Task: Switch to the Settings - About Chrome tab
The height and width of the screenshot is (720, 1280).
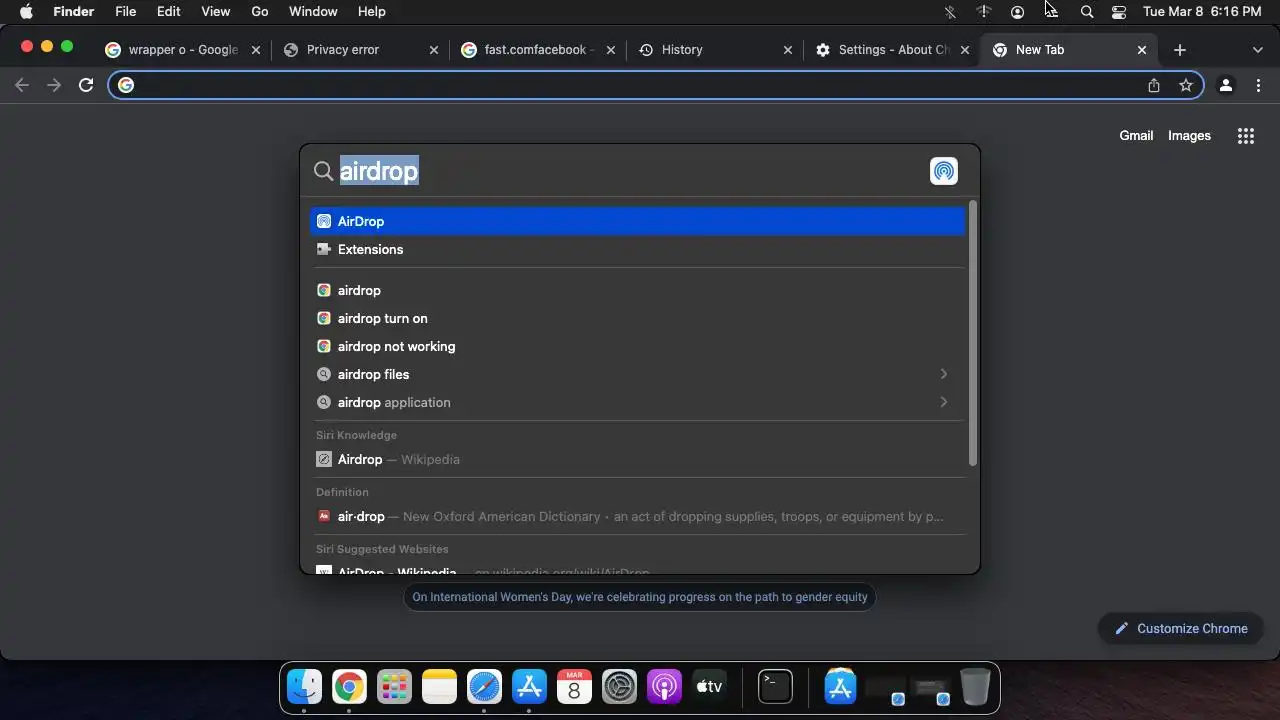Action: tap(891, 50)
